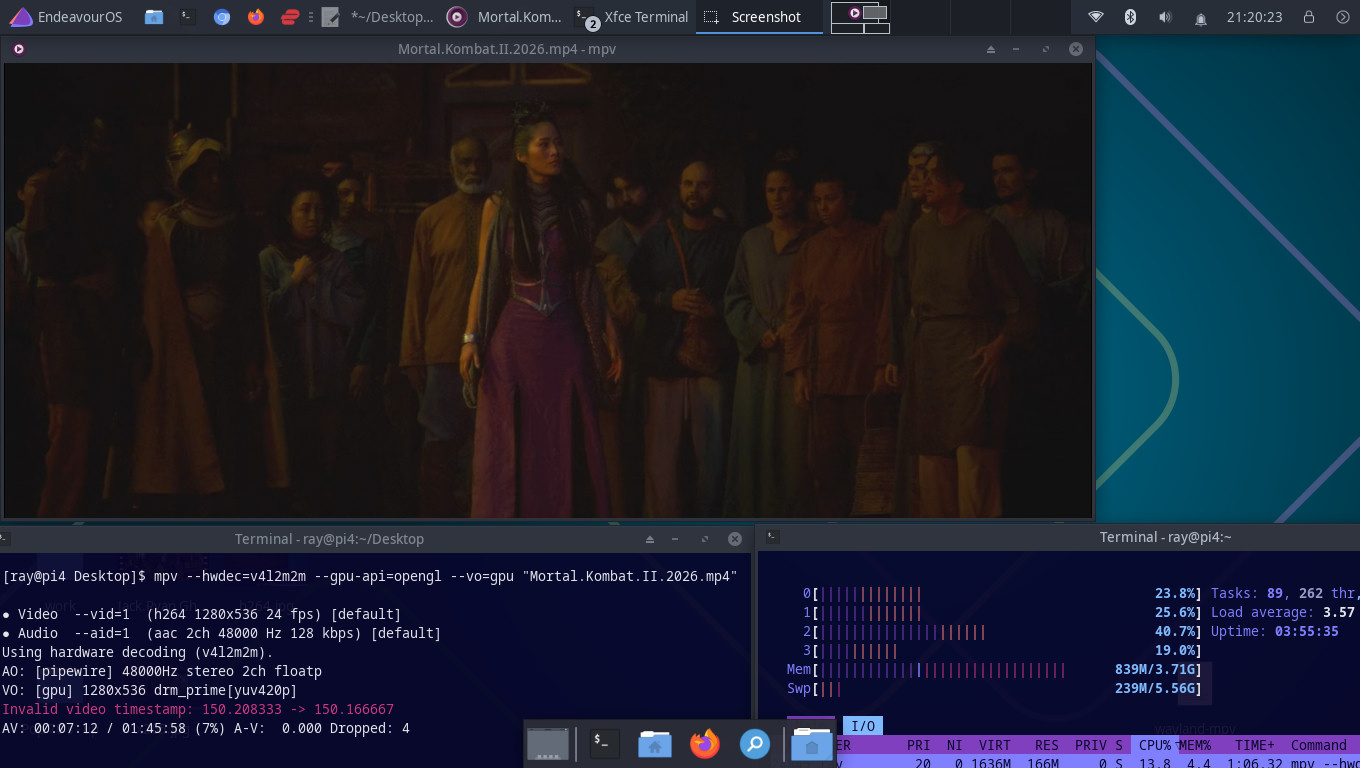Click the mpv command line in terminal
This screenshot has height=768, width=1360.
click(x=370, y=576)
